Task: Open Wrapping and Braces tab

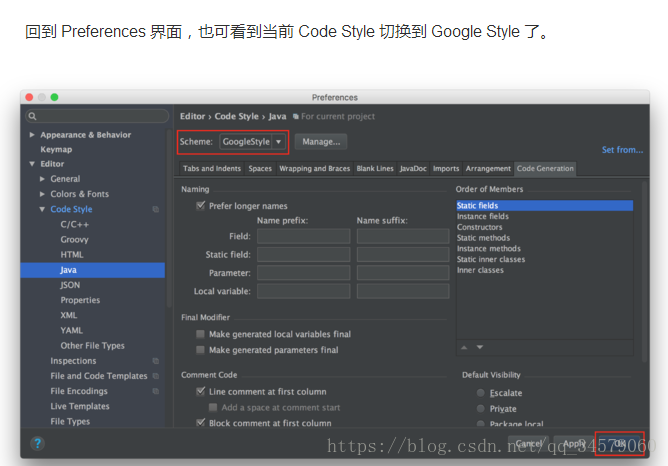Action: (x=314, y=169)
